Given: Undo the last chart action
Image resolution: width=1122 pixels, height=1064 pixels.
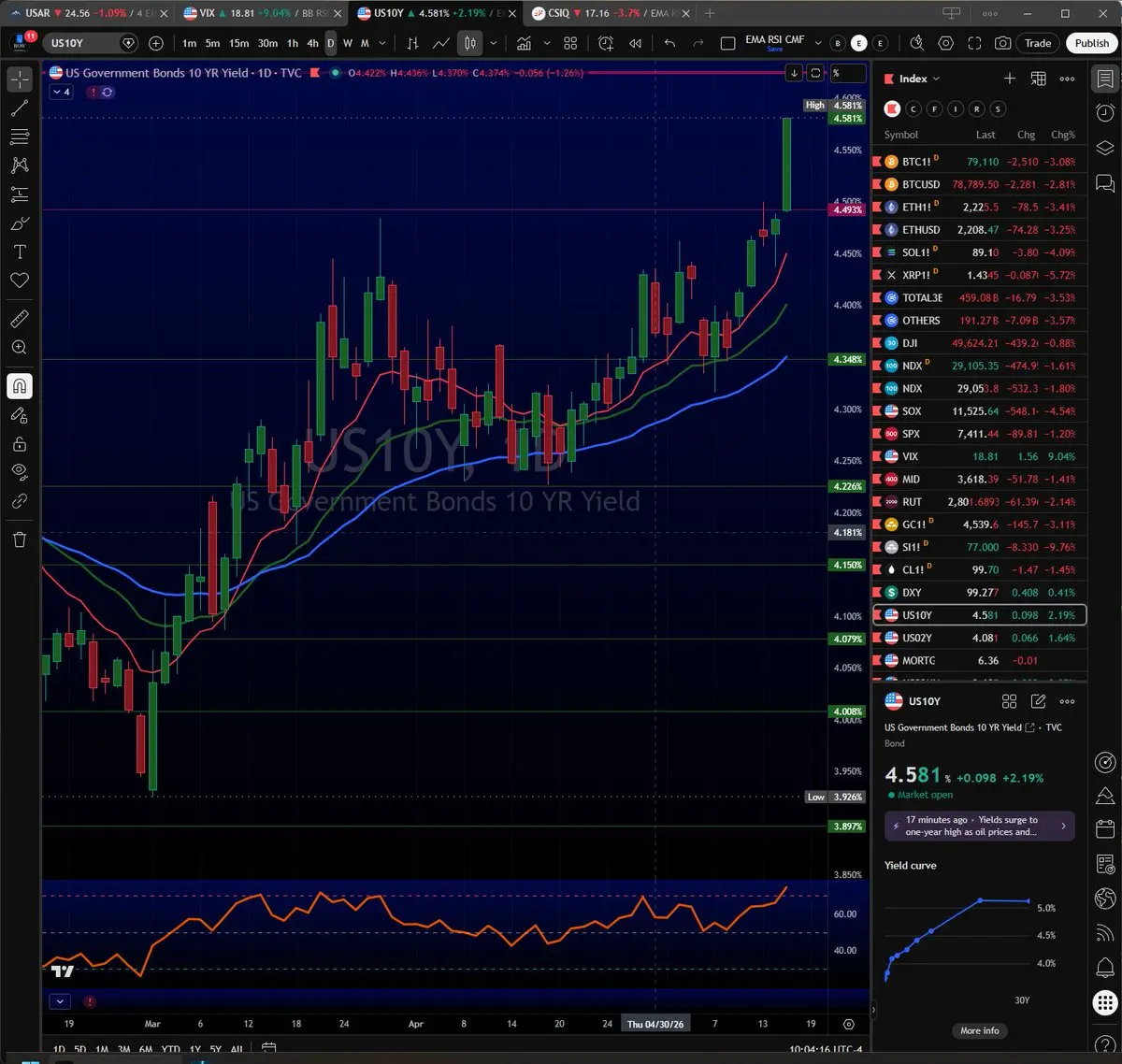Looking at the screenshot, I should pos(669,43).
